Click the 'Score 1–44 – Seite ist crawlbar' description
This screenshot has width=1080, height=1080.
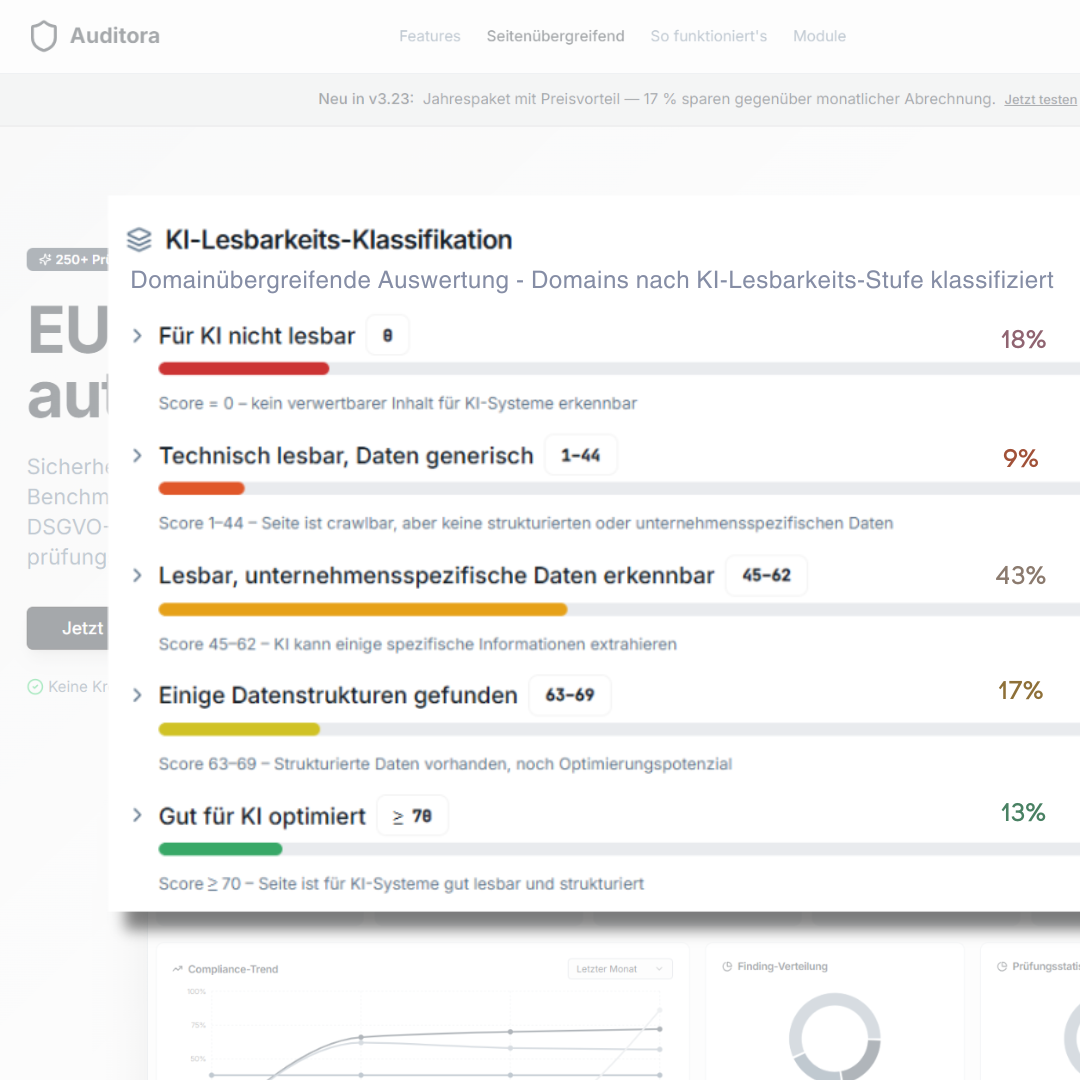click(x=526, y=523)
